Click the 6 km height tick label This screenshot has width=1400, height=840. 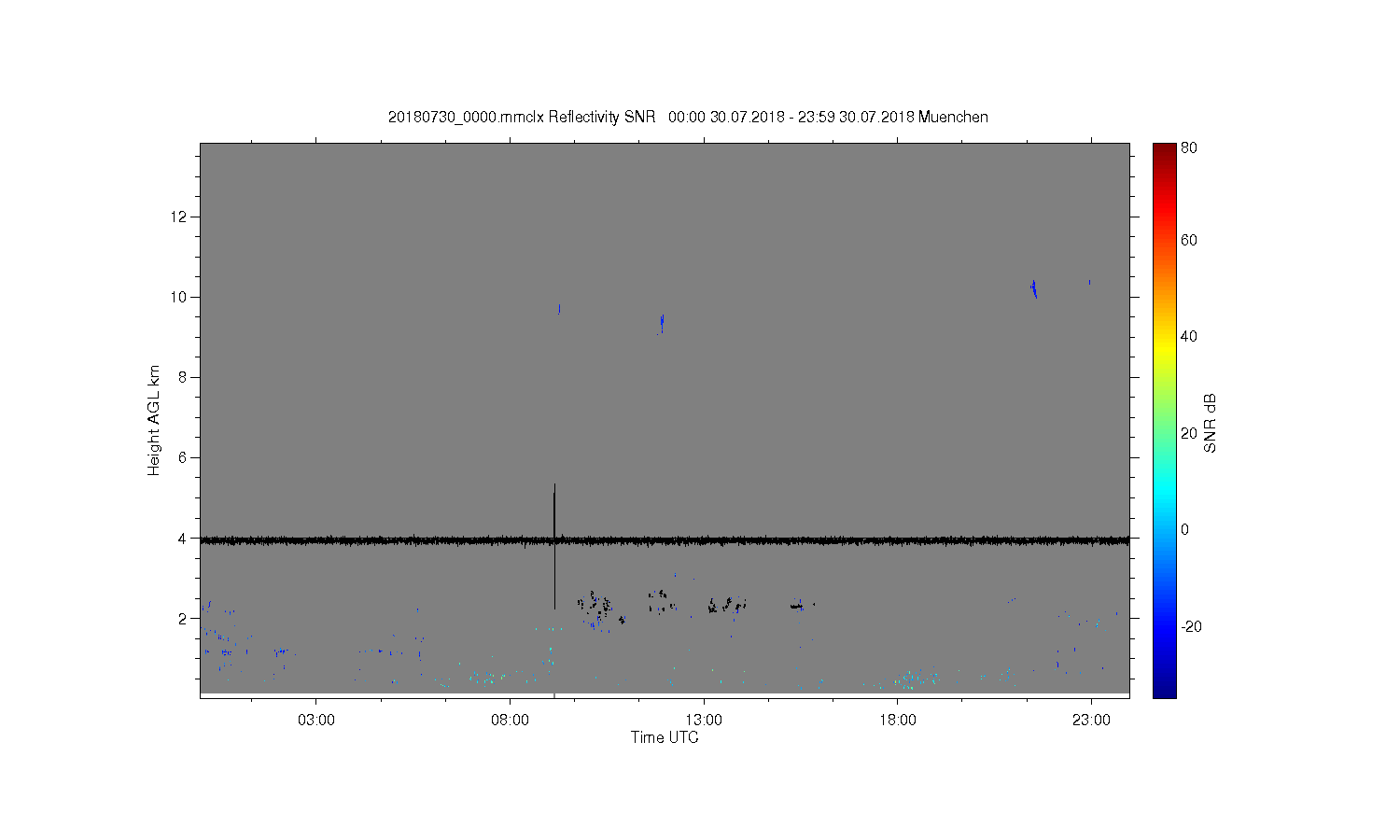[183, 458]
